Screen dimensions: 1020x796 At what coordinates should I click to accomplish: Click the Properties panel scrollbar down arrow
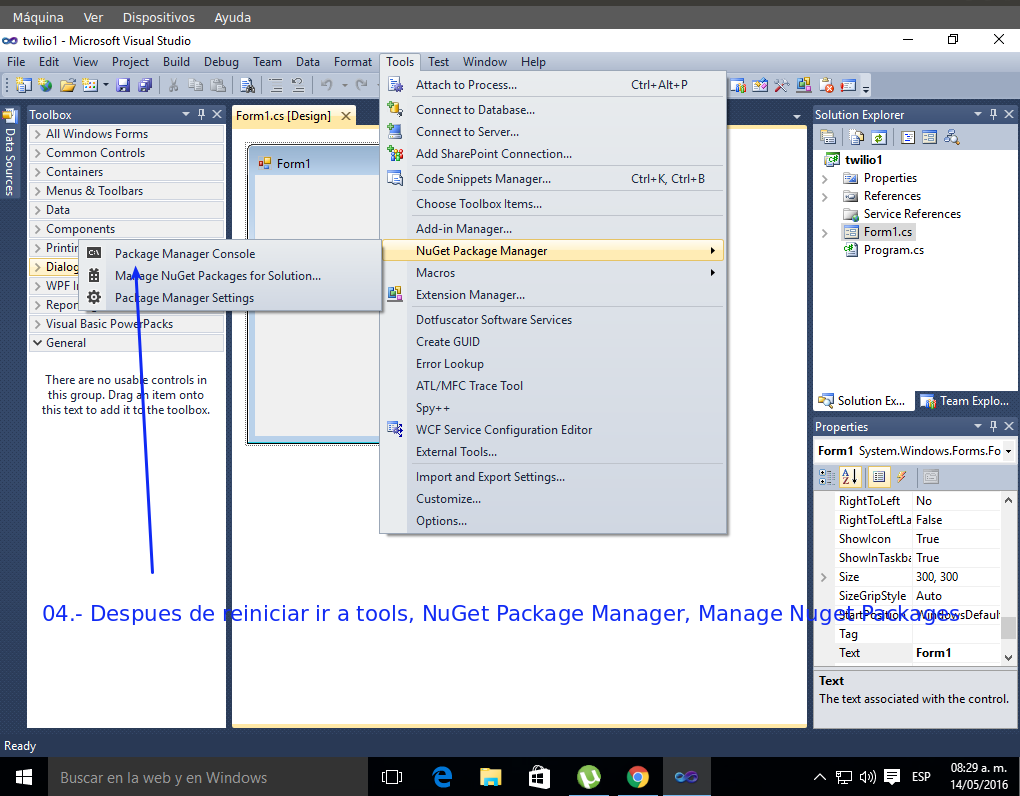pos(1008,657)
